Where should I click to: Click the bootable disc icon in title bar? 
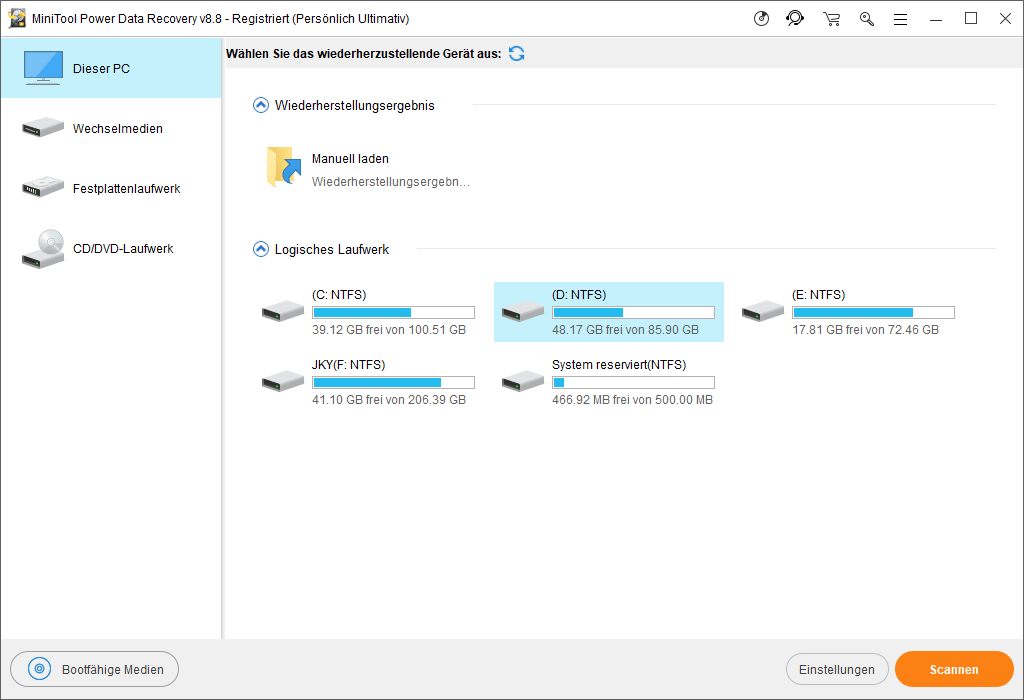[x=762, y=18]
